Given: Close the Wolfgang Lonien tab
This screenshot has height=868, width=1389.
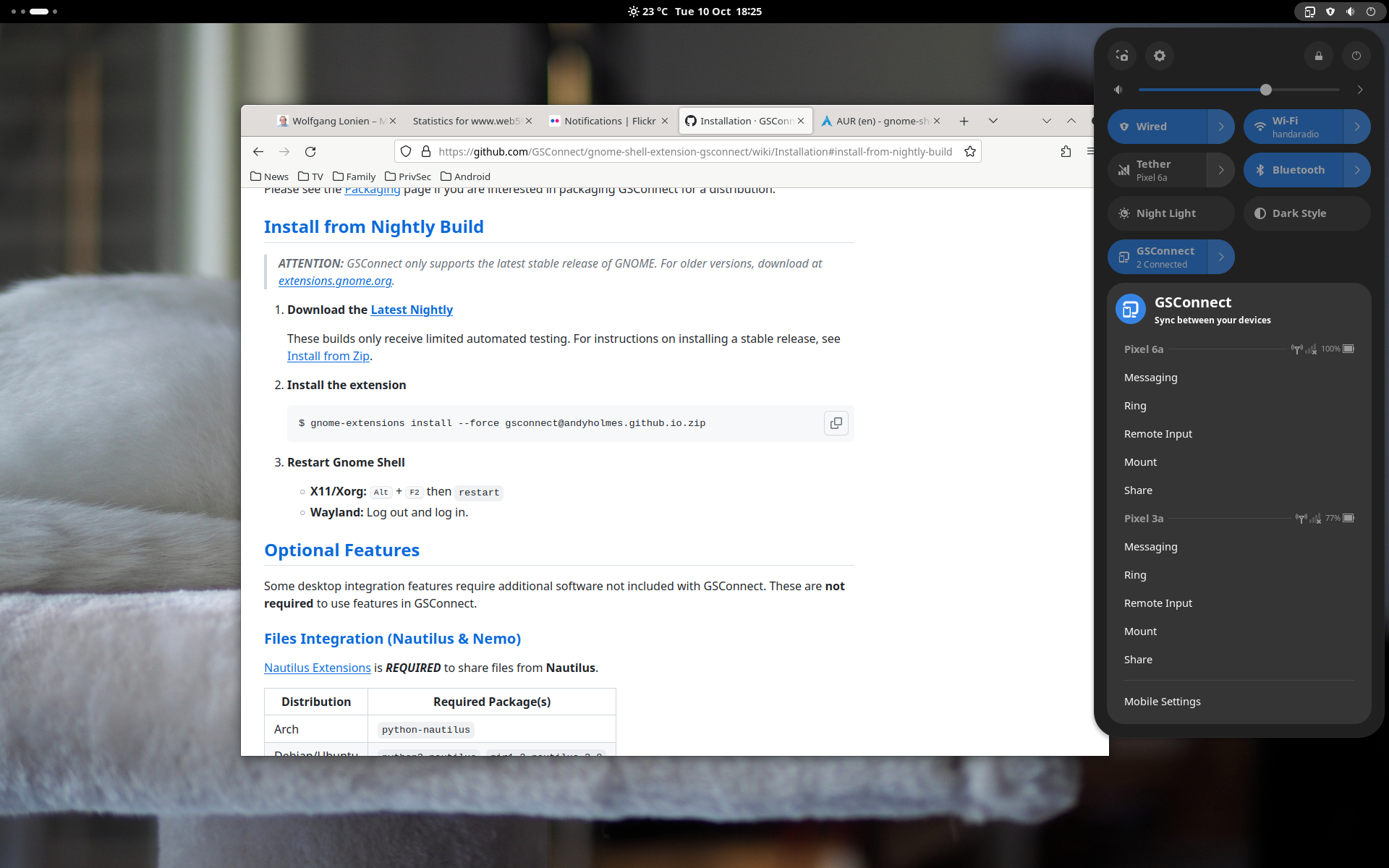Looking at the screenshot, I should (x=393, y=121).
